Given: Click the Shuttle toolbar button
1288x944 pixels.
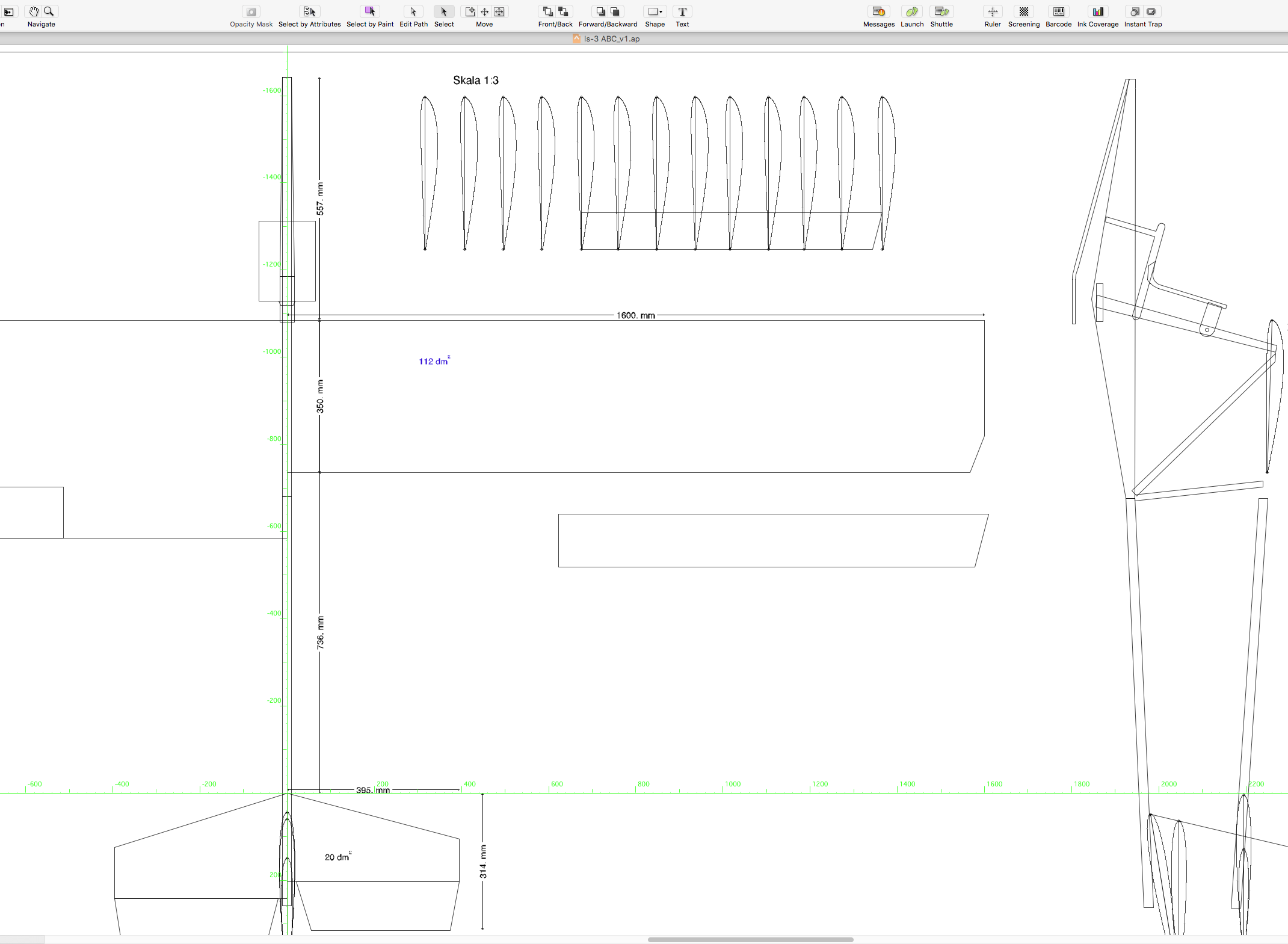Looking at the screenshot, I should tap(941, 11).
